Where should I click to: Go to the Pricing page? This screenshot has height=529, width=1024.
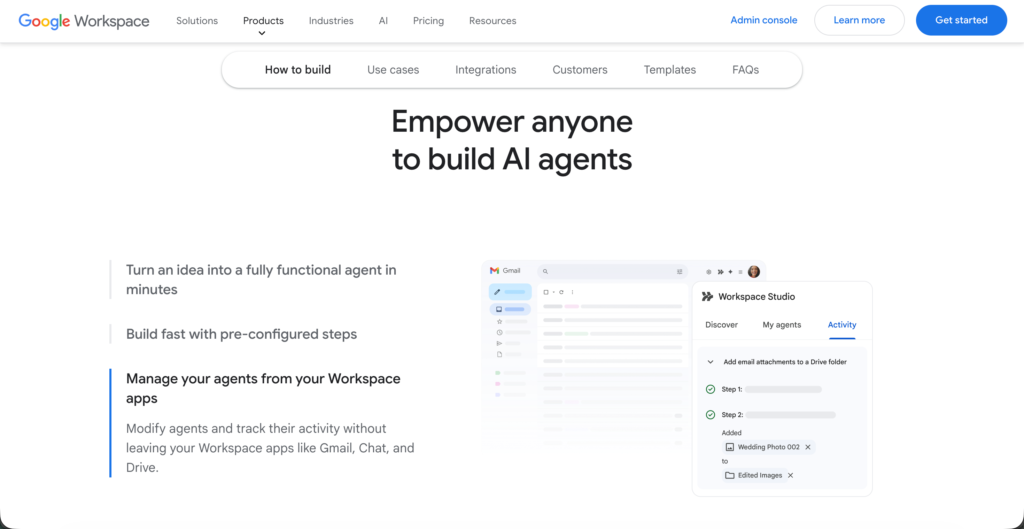pyautogui.click(x=428, y=20)
